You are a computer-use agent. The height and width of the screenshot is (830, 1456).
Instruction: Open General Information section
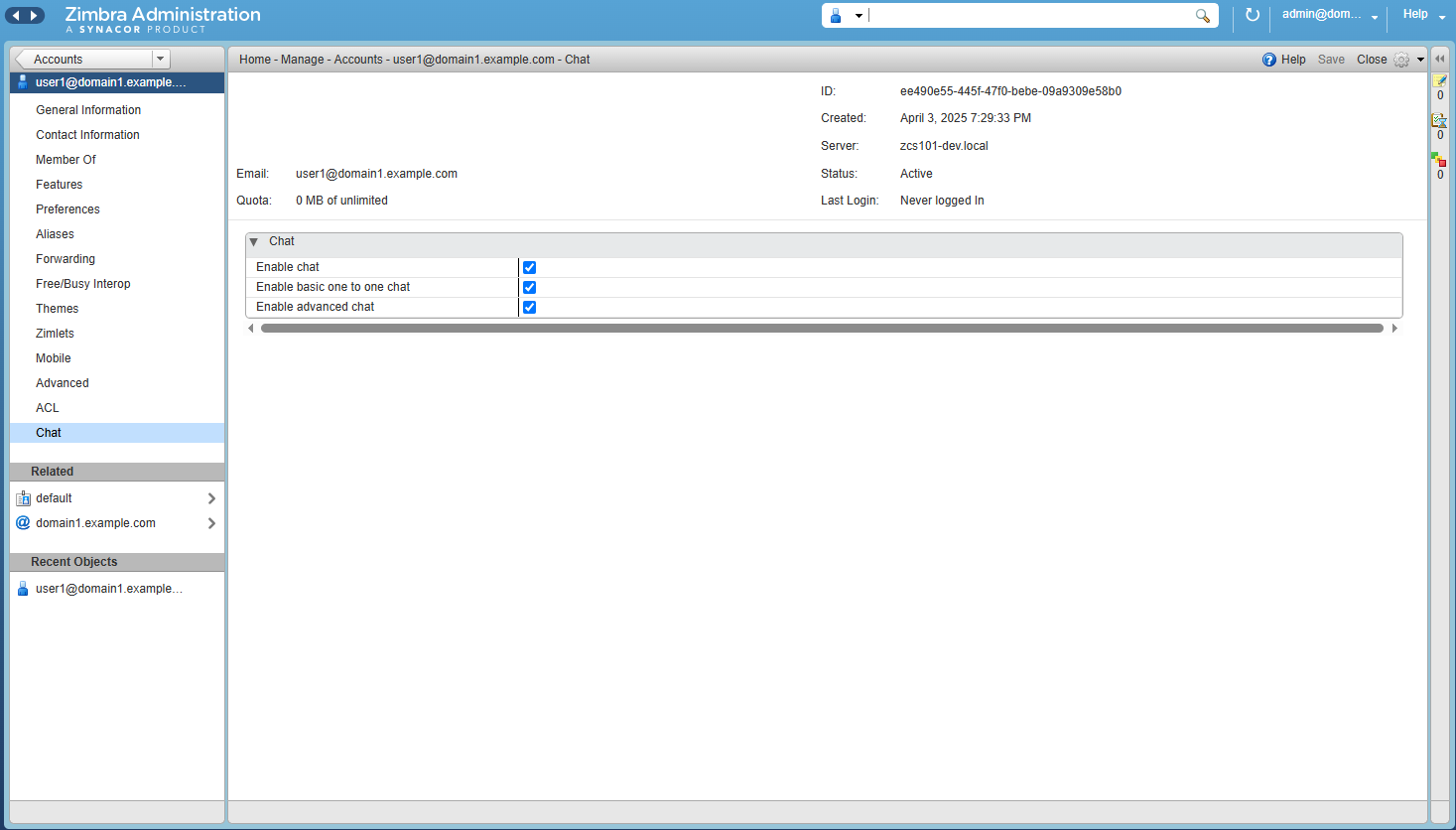tap(88, 110)
